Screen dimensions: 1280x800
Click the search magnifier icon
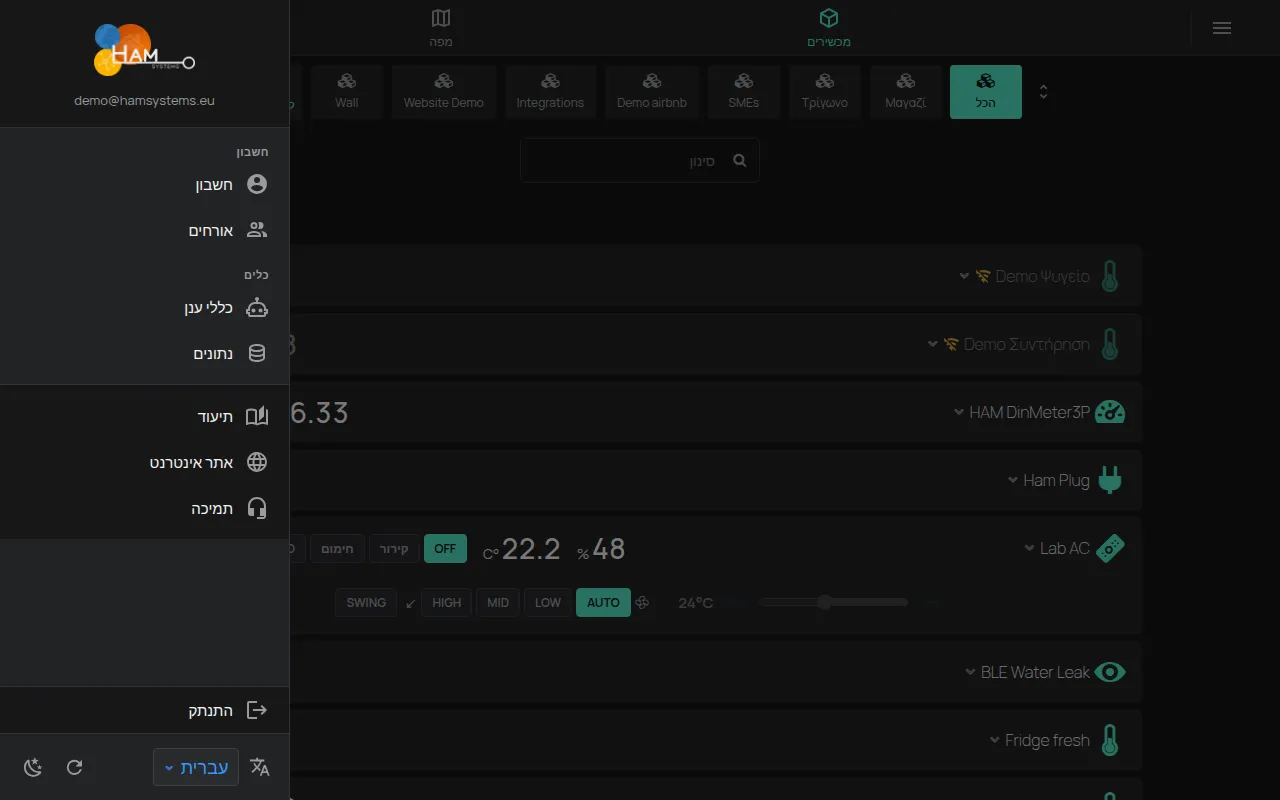(x=740, y=160)
